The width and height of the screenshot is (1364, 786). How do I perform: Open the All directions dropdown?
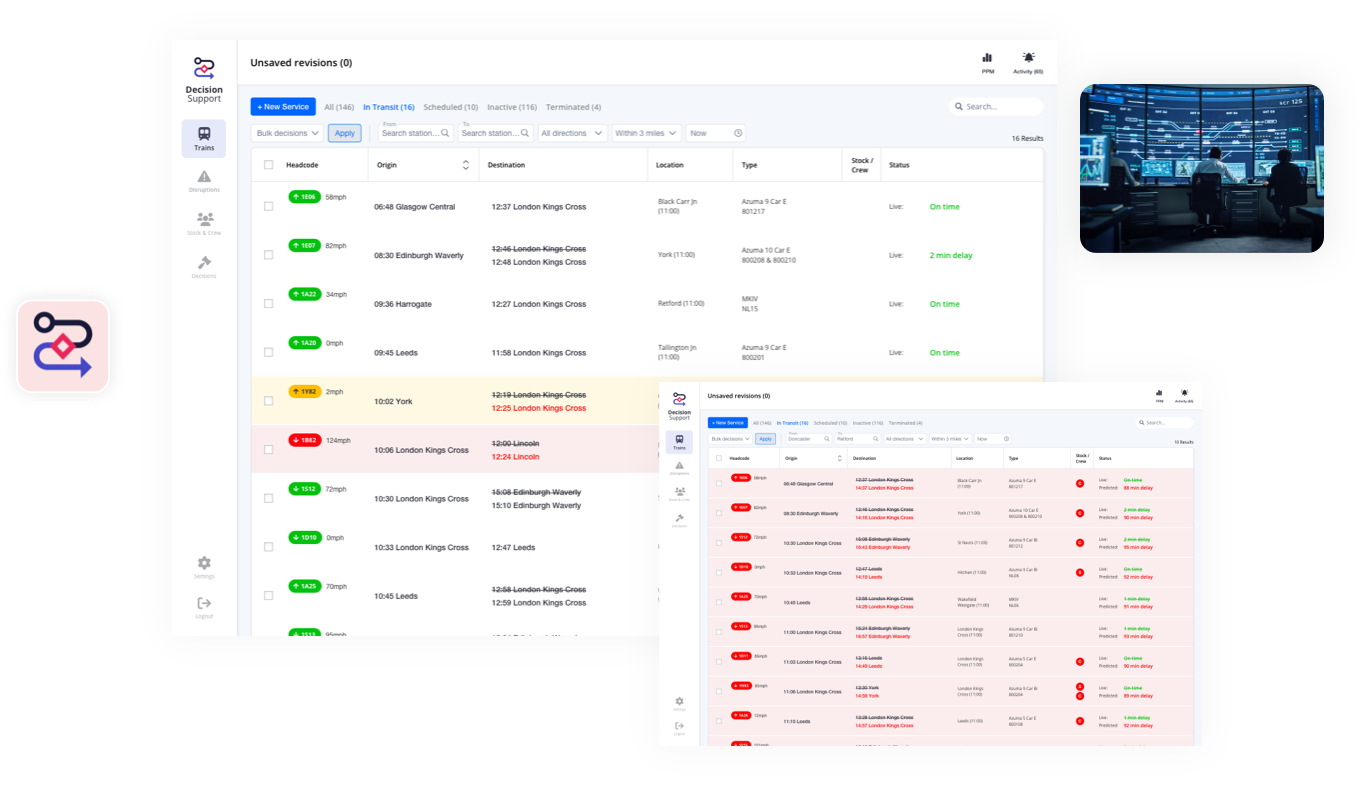(572, 133)
